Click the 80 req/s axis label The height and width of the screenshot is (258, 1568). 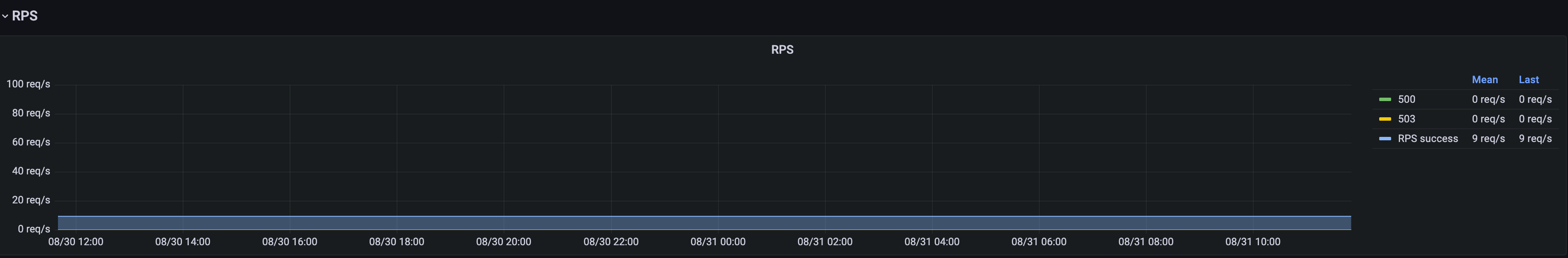(x=31, y=113)
